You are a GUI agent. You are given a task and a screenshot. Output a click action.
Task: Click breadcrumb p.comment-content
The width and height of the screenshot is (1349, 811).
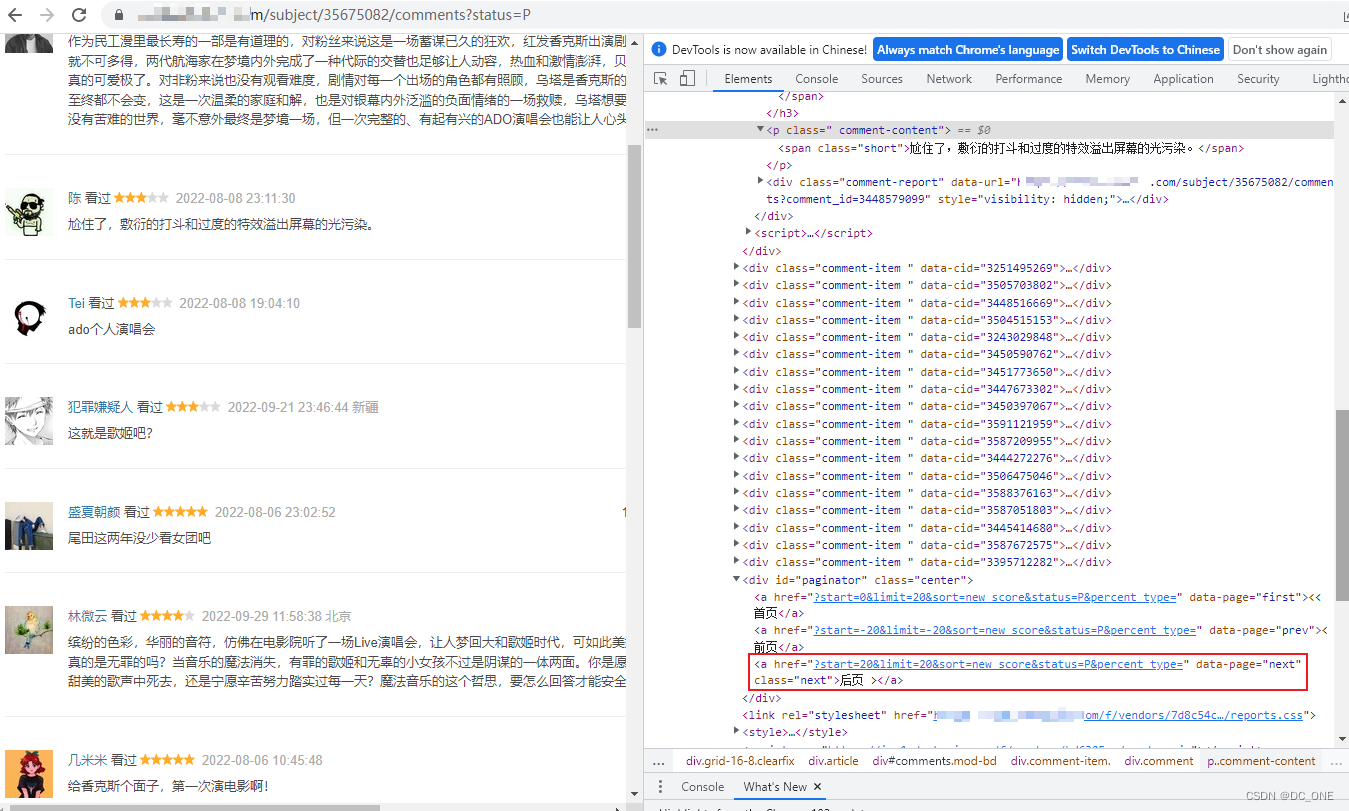click(x=1261, y=761)
